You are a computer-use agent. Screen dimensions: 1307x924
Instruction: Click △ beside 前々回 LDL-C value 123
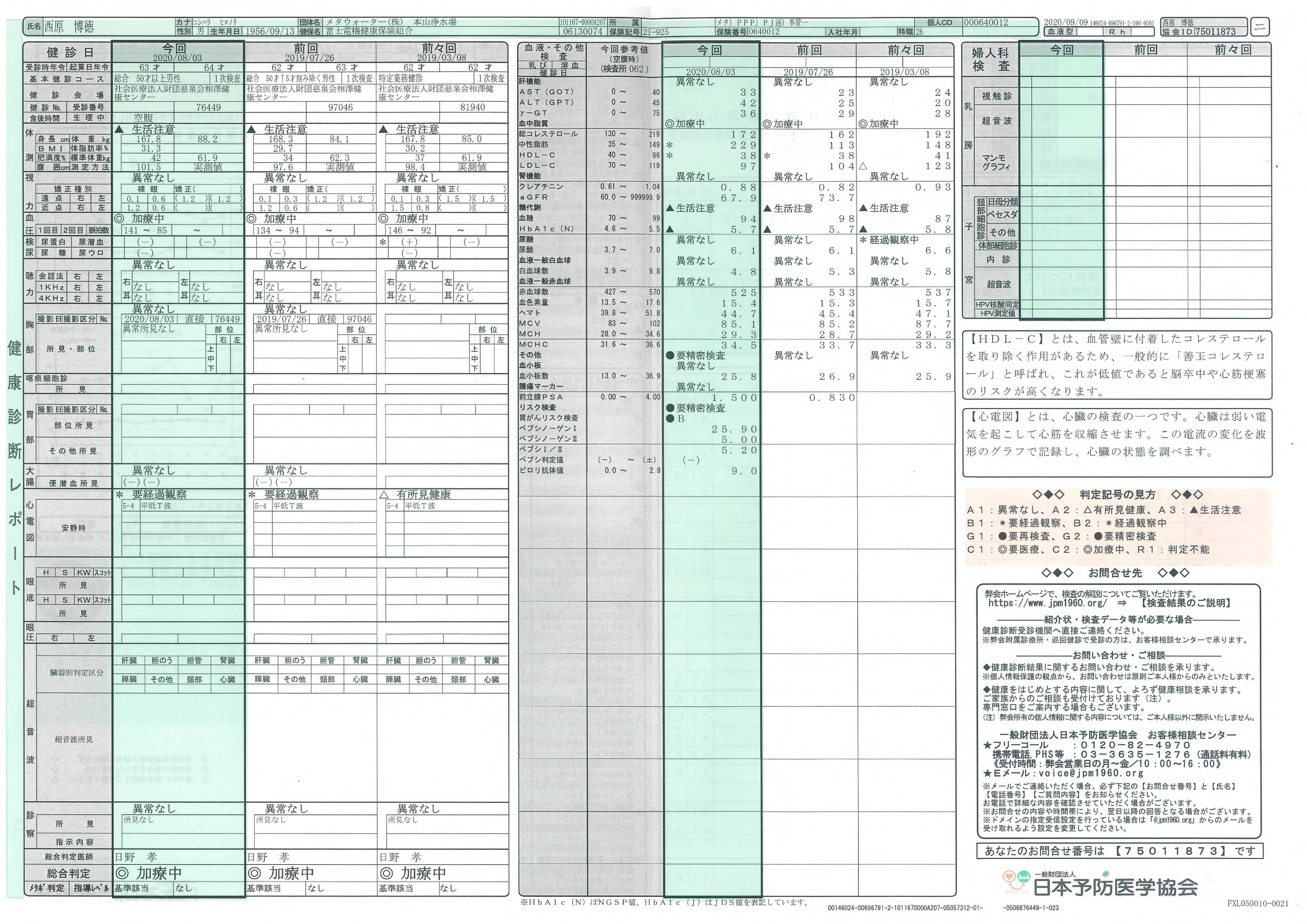pos(863,166)
